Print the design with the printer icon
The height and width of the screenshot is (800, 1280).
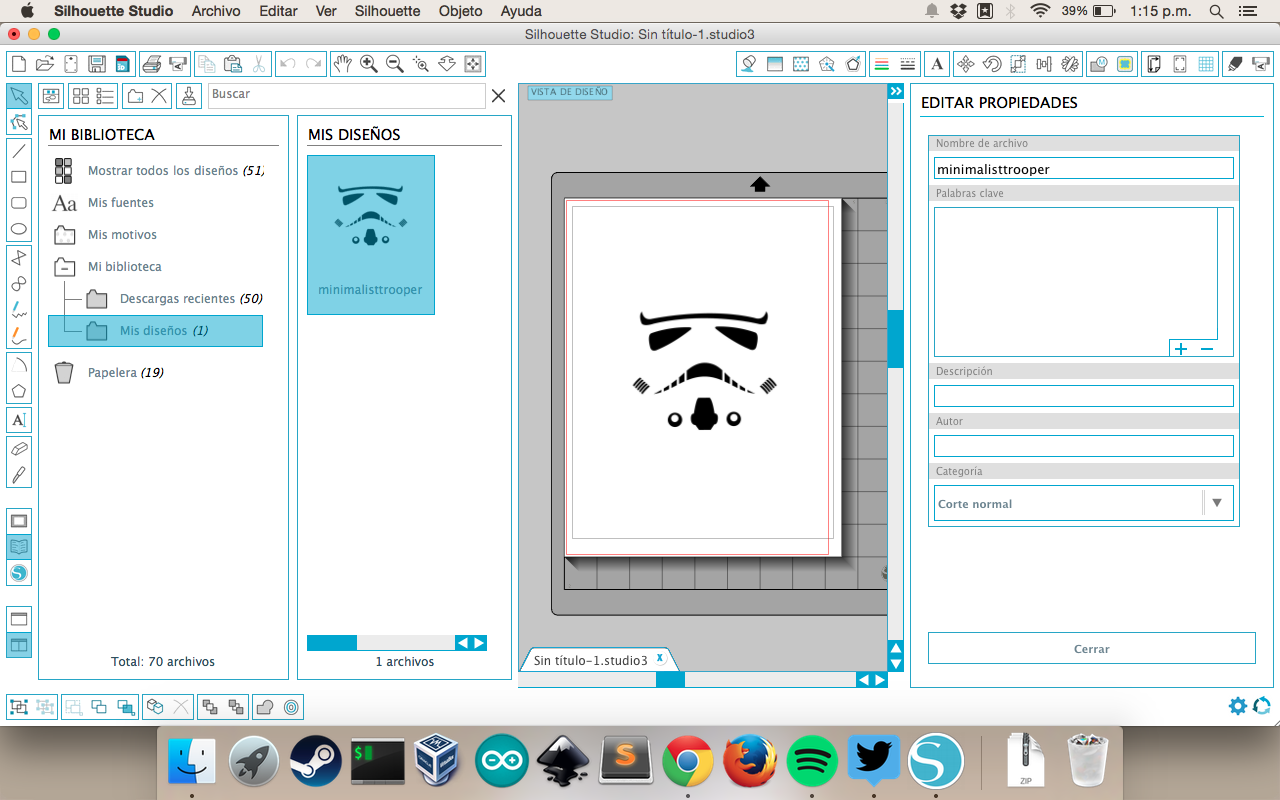tap(152, 64)
